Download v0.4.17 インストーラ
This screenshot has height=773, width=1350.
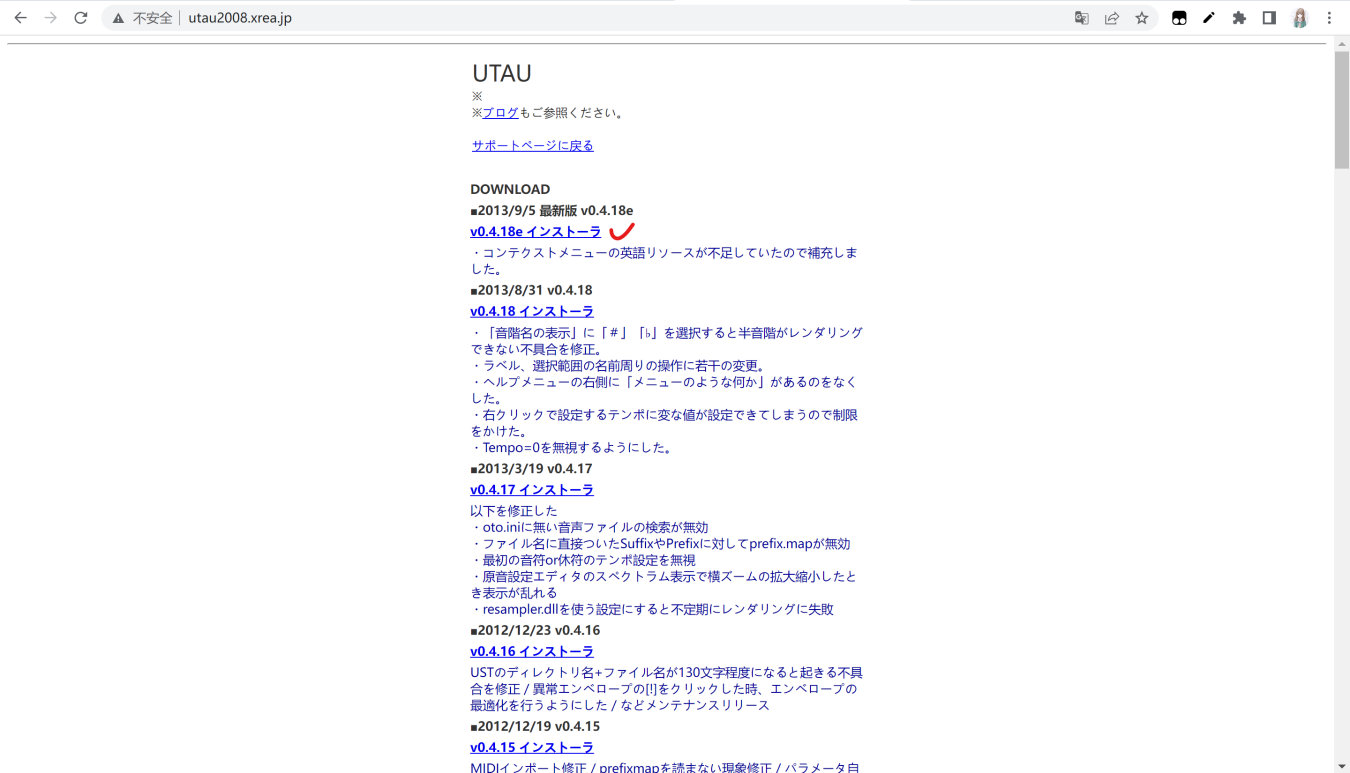point(532,490)
